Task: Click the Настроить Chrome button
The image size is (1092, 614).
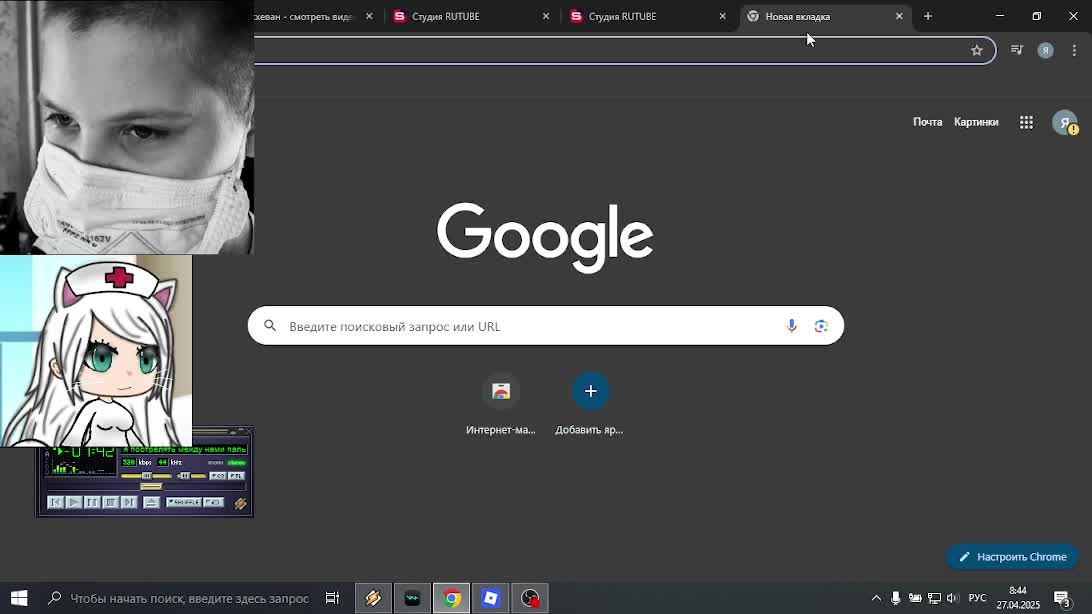Action: coord(1013,557)
